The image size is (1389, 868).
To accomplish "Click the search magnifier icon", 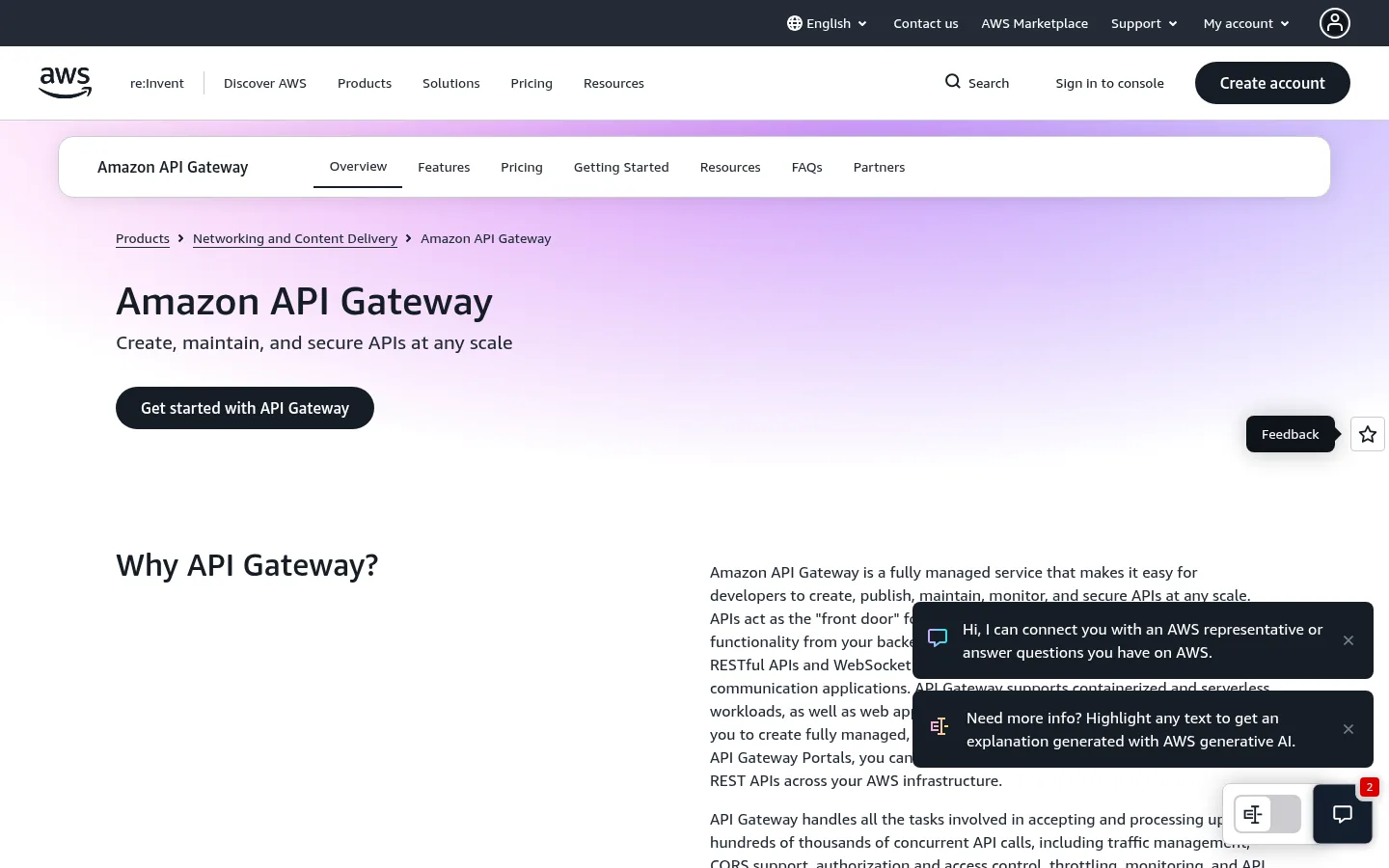I will click(x=953, y=82).
